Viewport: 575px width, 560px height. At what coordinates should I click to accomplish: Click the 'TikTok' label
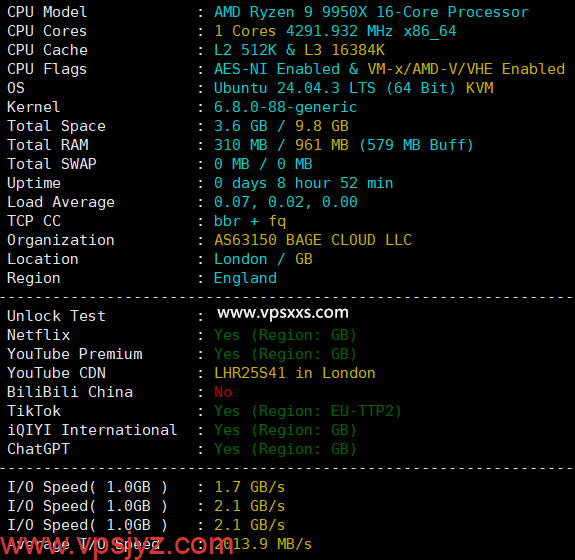click(34, 411)
